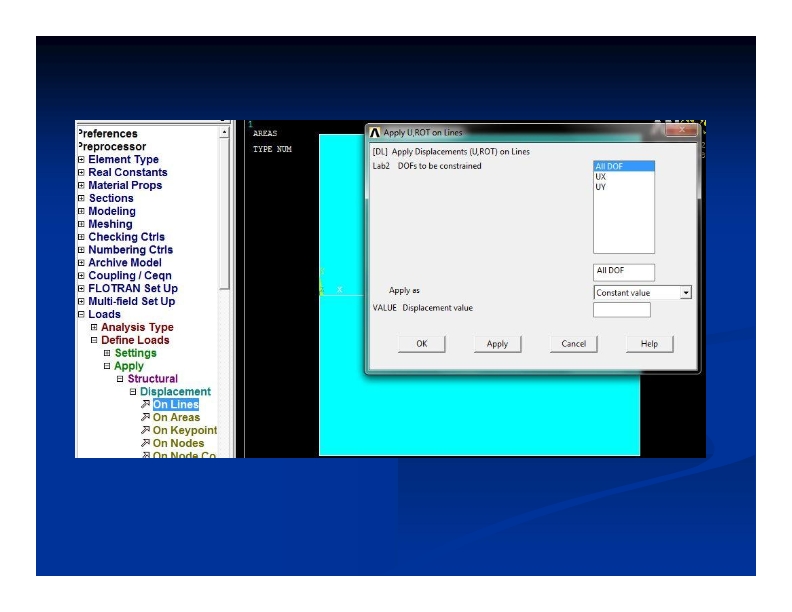The image size is (792, 612).
Task: Choose On Nodes displacement entry
Action: coord(178,444)
